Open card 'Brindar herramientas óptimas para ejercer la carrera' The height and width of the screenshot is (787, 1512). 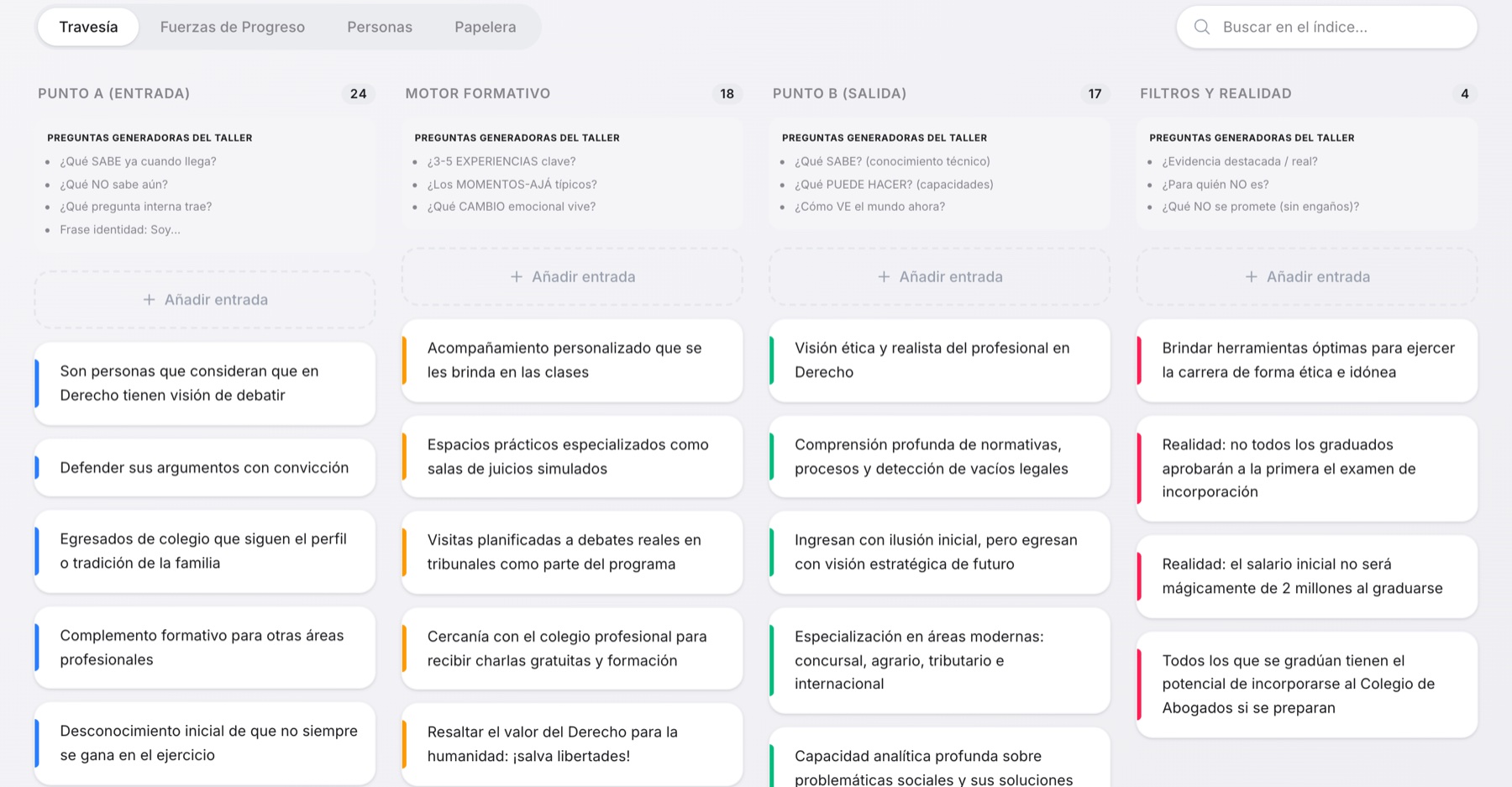pyautogui.click(x=1307, y=360)
